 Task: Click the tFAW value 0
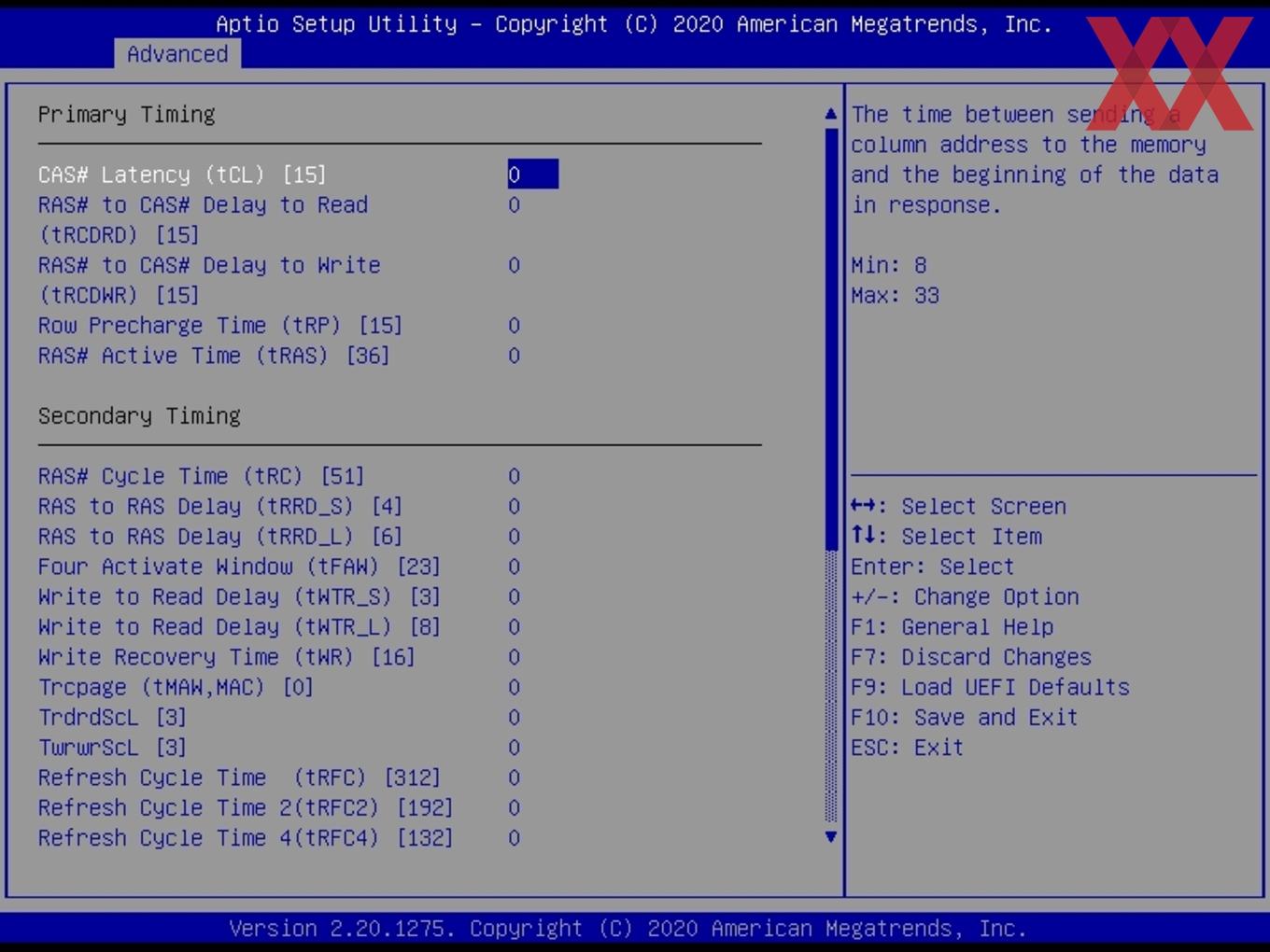515,567
